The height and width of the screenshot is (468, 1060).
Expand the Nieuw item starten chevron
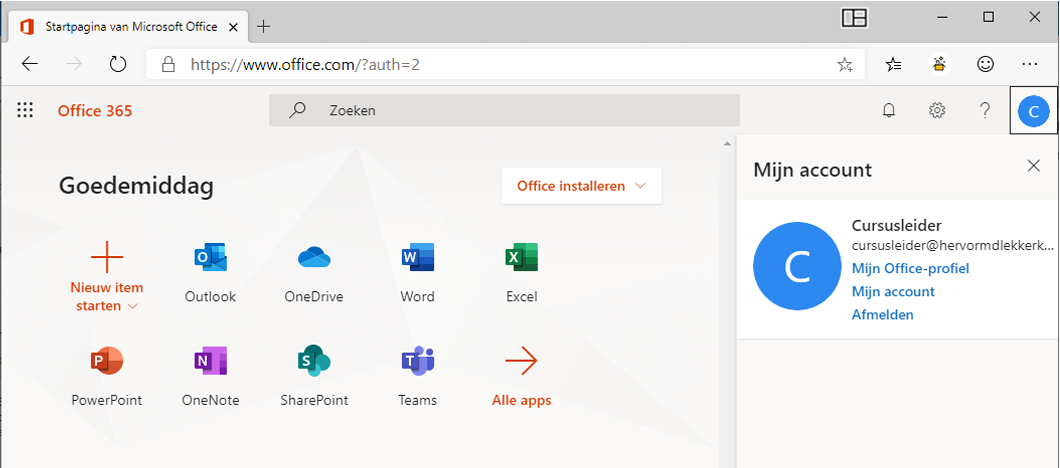tap(132, 306)
